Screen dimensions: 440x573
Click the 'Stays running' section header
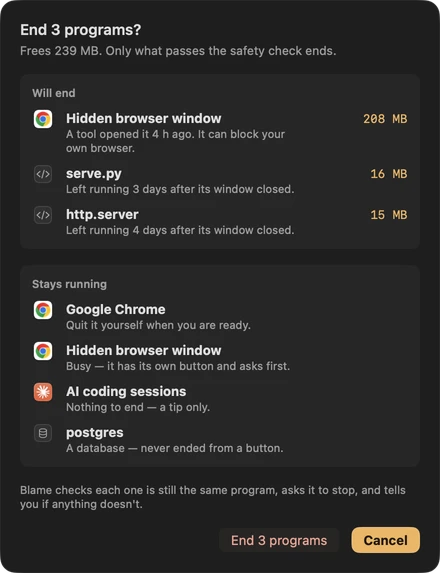69,284
